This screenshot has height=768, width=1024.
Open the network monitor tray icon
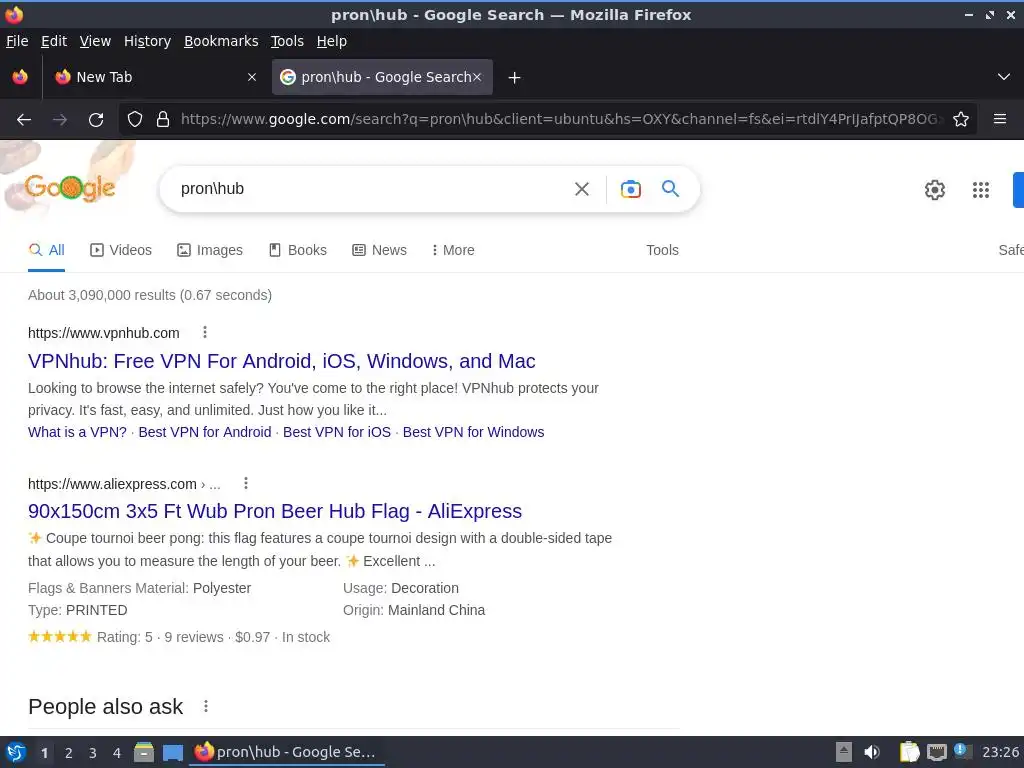pyautogui.click(x=936, y=752)
